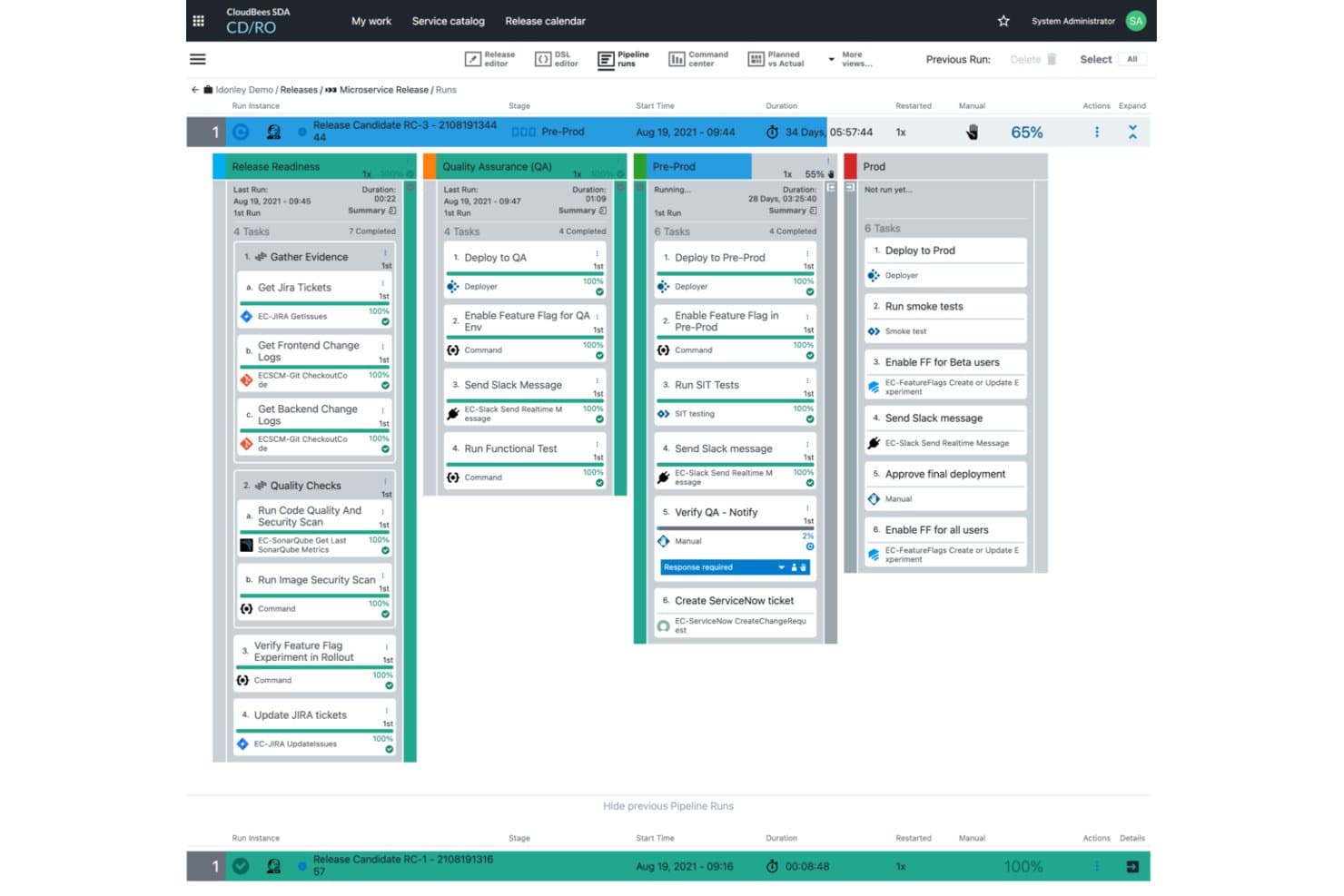Screen dimensions: 1344x896
Task: Open actions menu for Release Candidate RC-3
Action: [x=1097, y=133]
